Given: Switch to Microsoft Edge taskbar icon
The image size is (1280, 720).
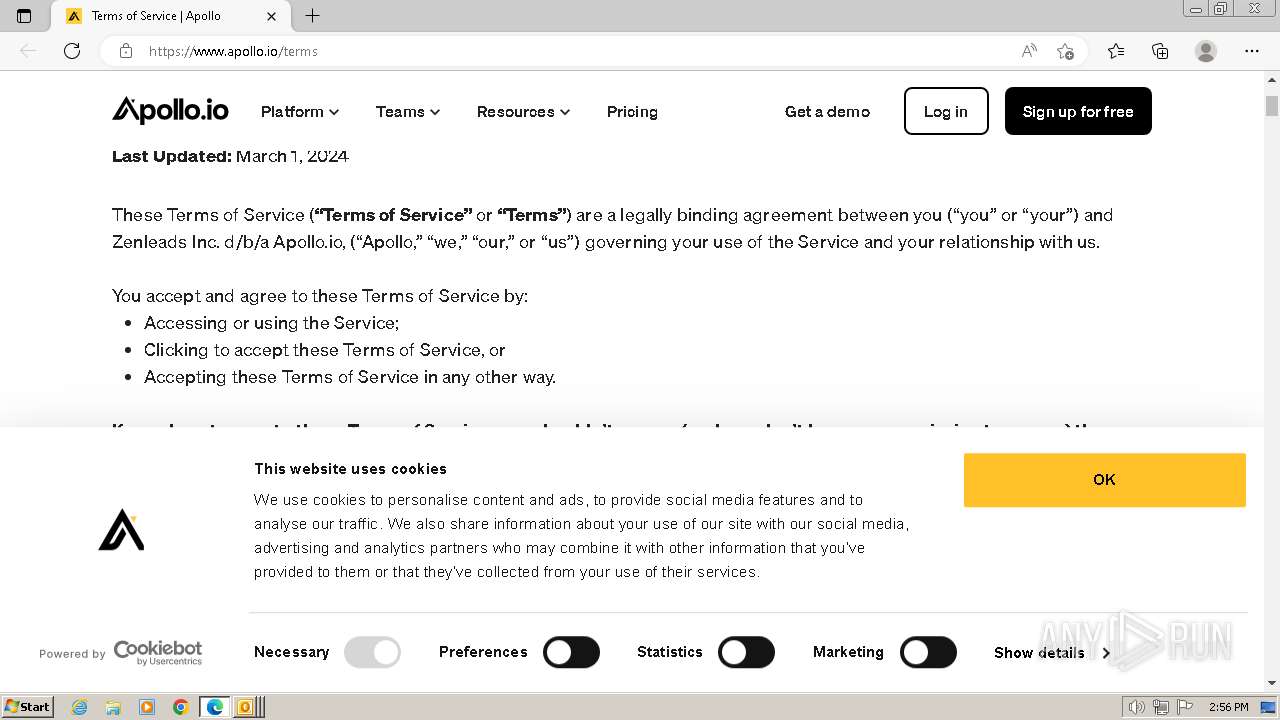Looking at the screenshot, I should [x=214, y=707].
